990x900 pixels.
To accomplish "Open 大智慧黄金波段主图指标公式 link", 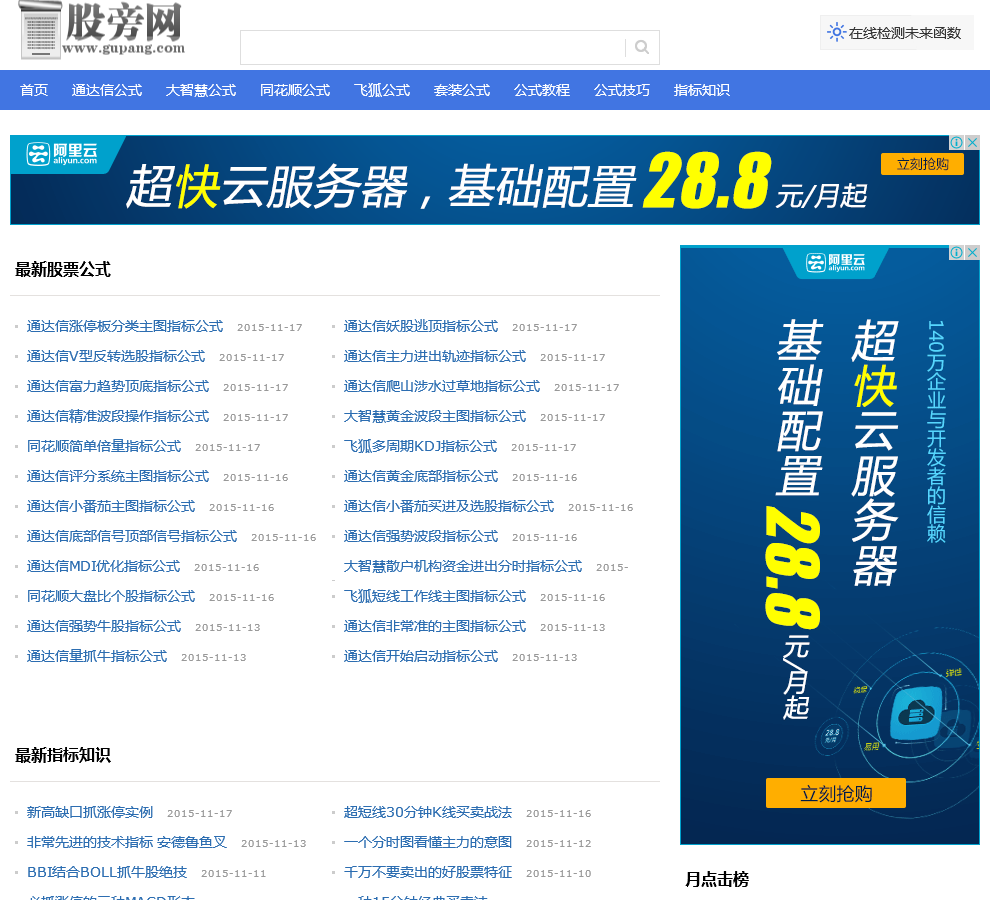I will [435, 417].
